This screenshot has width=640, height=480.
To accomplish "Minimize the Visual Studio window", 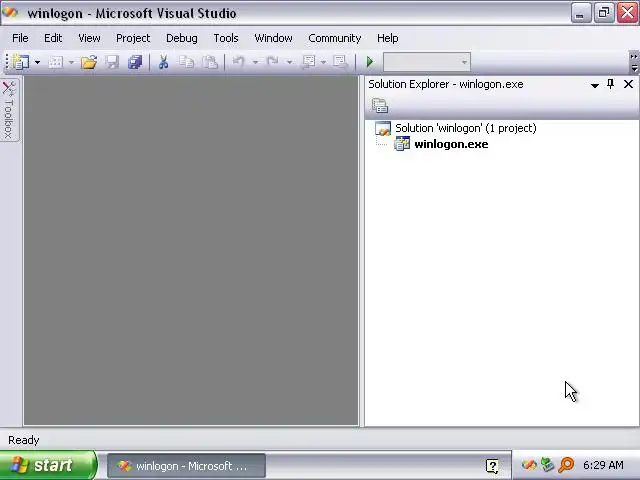I will tap(580, 13).
